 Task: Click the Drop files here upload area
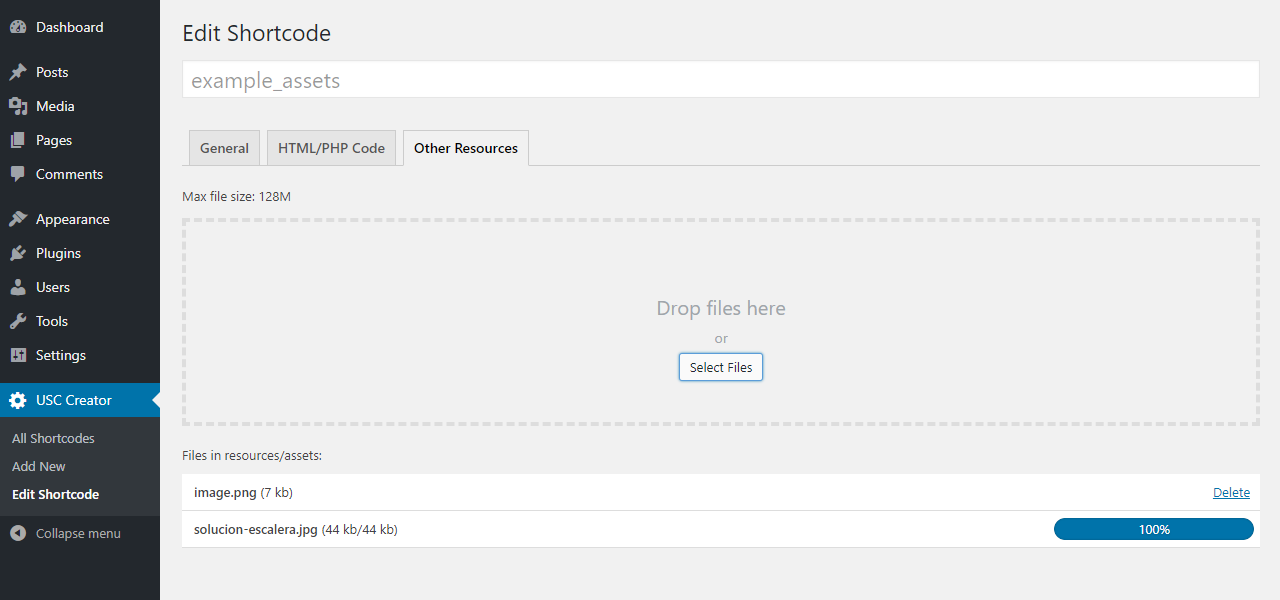[x=720, y=322]
